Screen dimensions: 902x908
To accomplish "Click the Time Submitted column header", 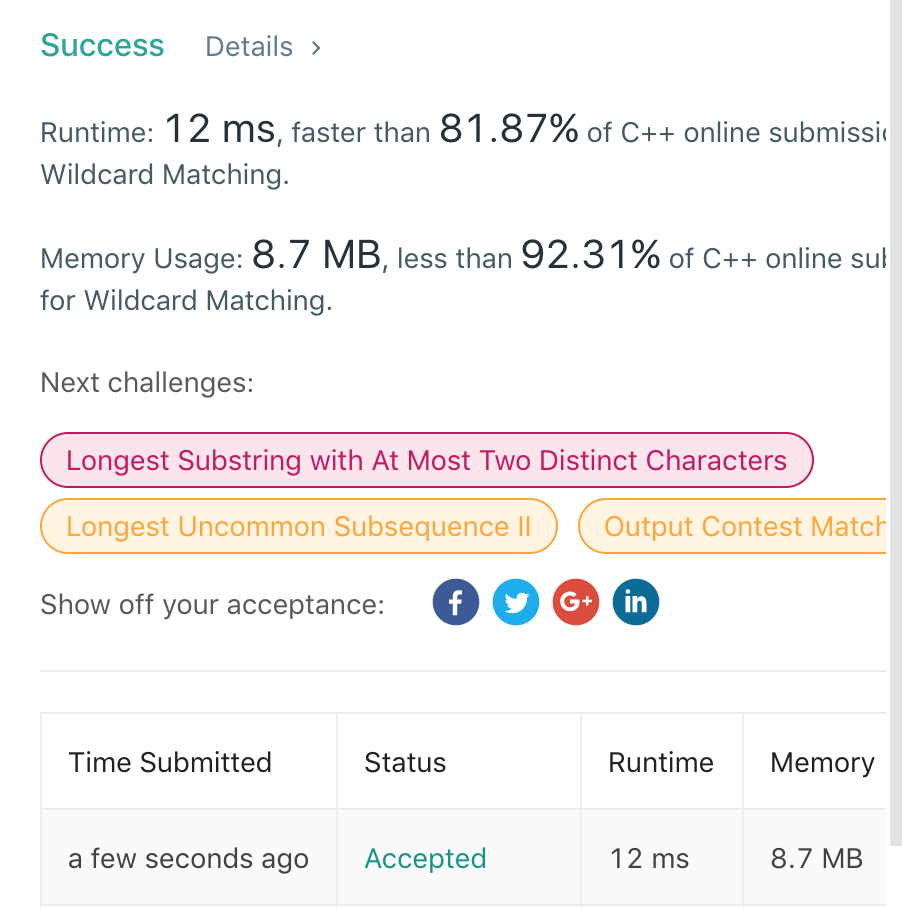I will pos(170,763).
